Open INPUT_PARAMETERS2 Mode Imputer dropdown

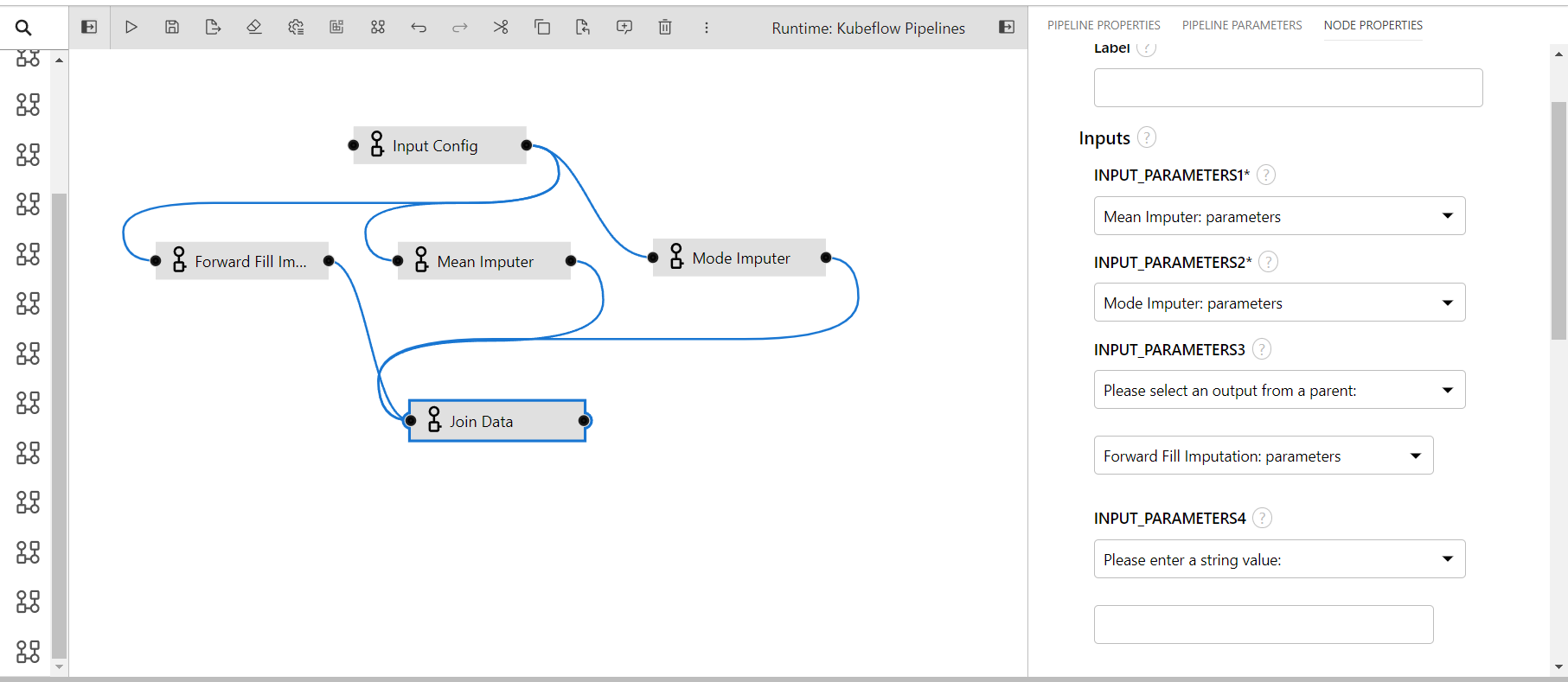pyautogui.click(x=1279, y=303)
